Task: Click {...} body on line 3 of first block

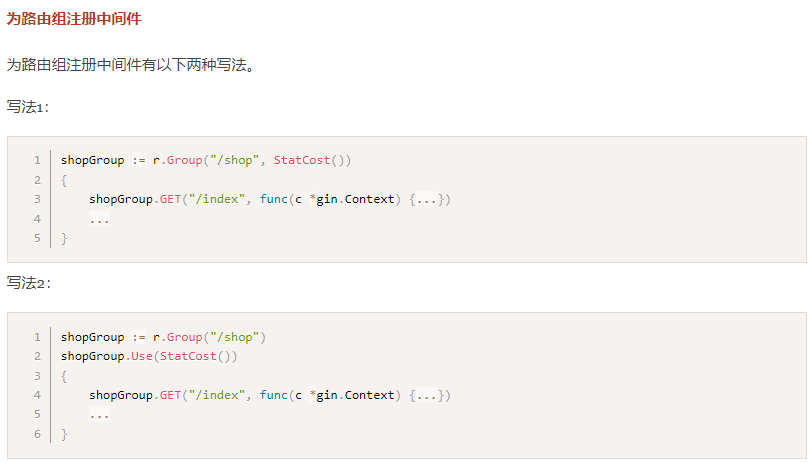Action: 427,199
